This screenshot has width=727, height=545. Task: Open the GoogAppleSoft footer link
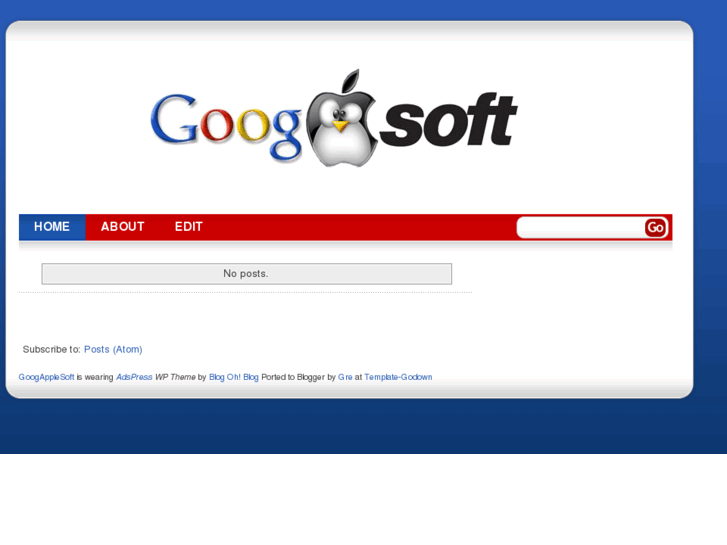(x=46, y=377)
